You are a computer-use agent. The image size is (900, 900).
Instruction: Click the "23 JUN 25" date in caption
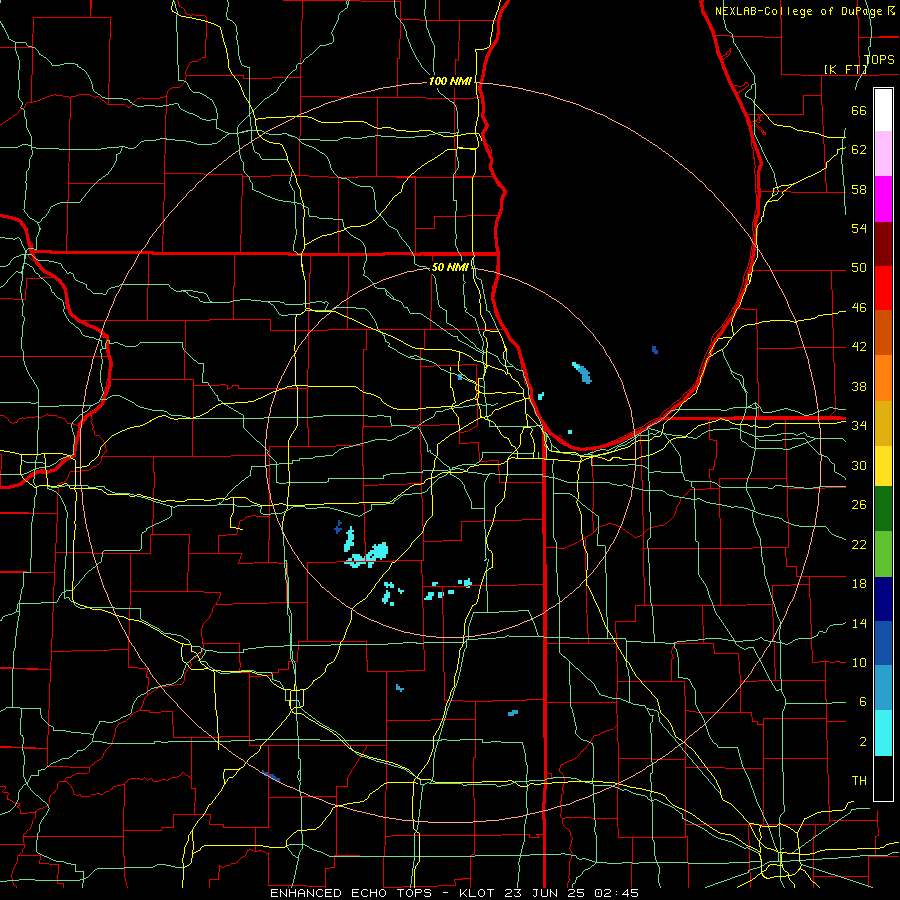point(546,893)
